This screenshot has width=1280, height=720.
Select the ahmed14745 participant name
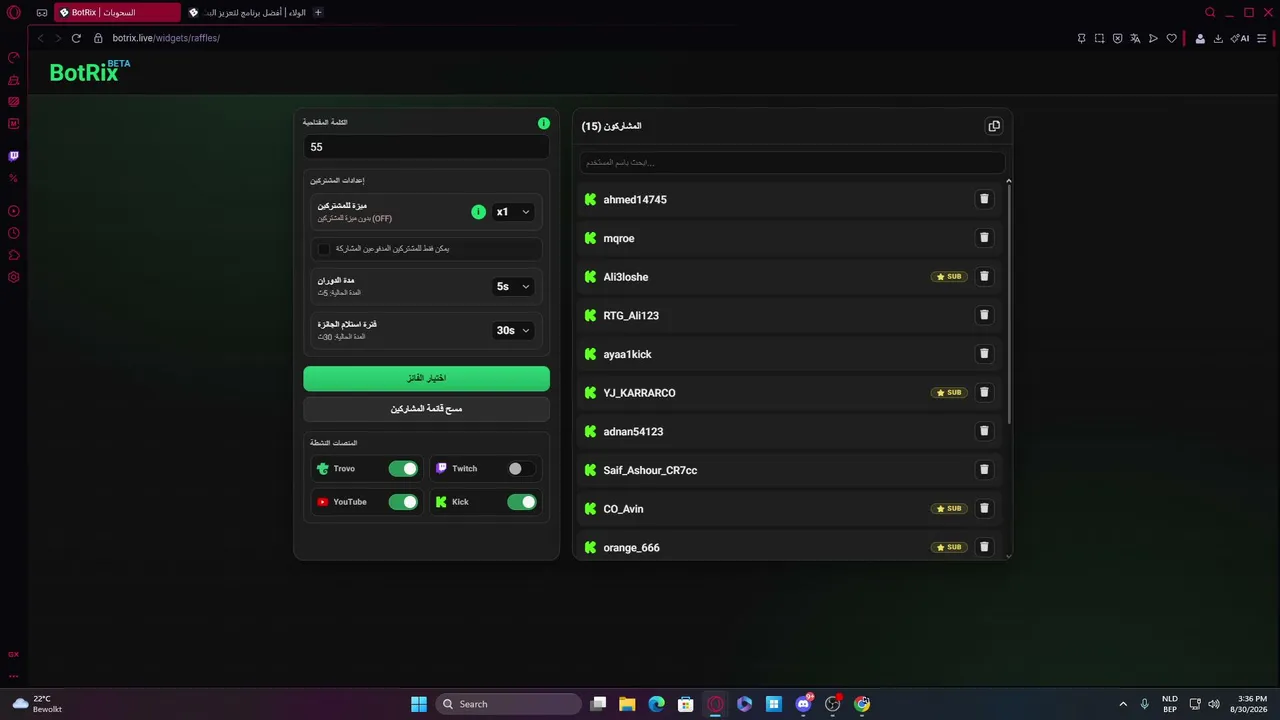635,200
